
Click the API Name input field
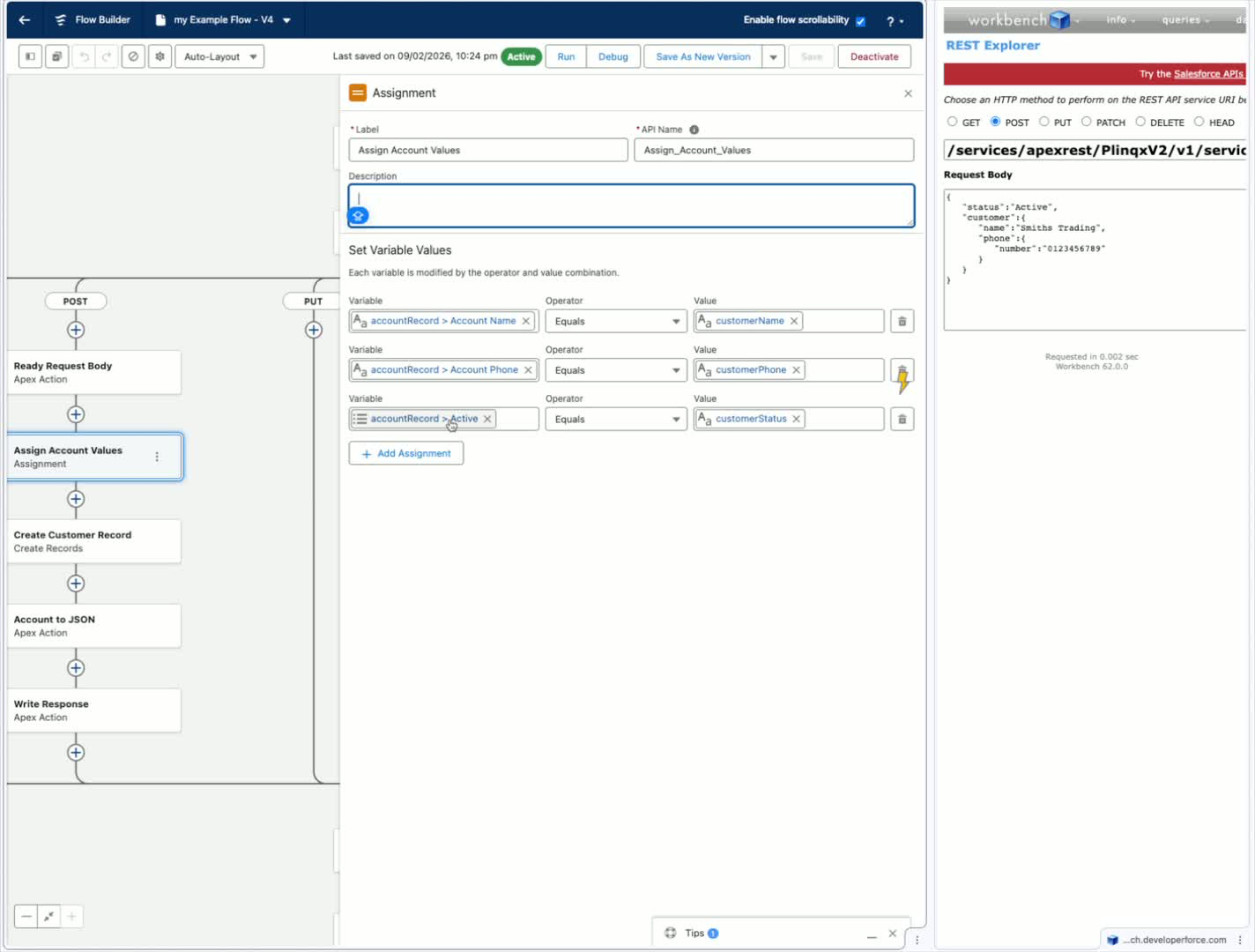coord(774,150)
